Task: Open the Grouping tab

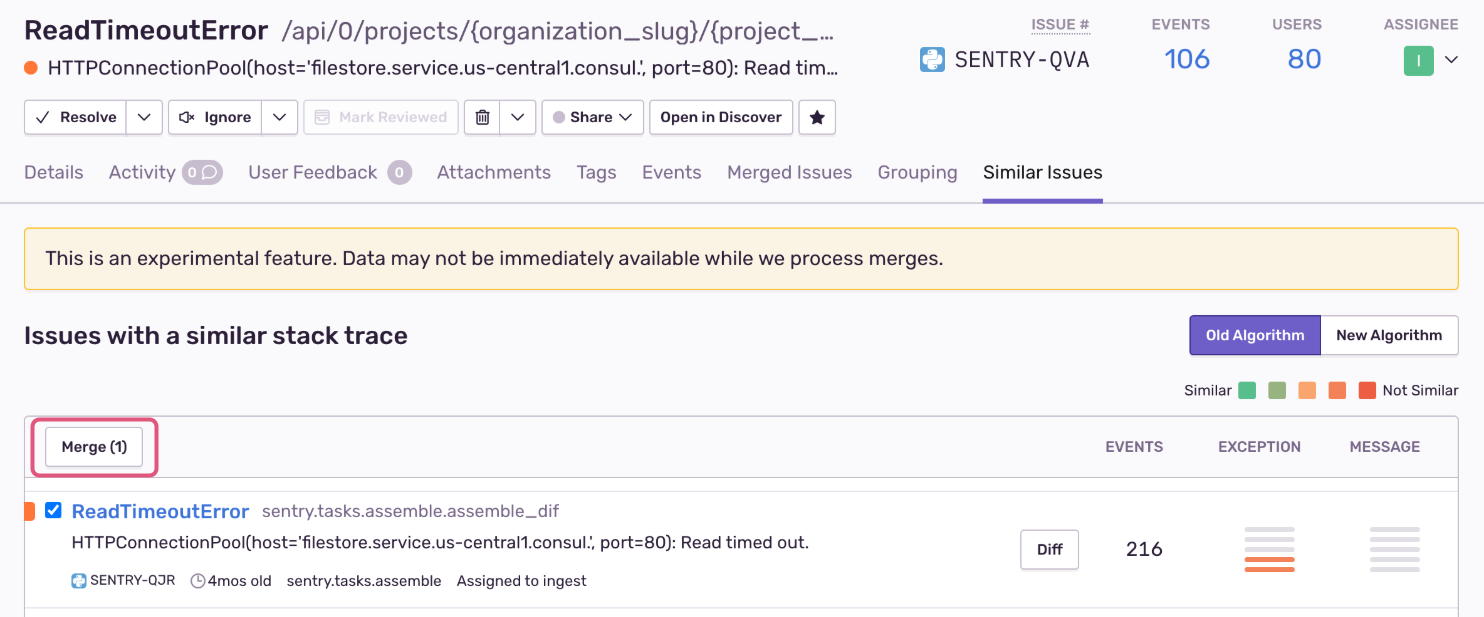Action: (x=917, y=172)
